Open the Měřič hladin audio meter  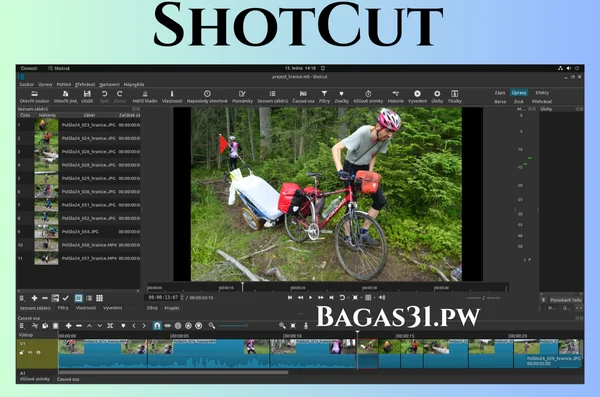point(145,94)
